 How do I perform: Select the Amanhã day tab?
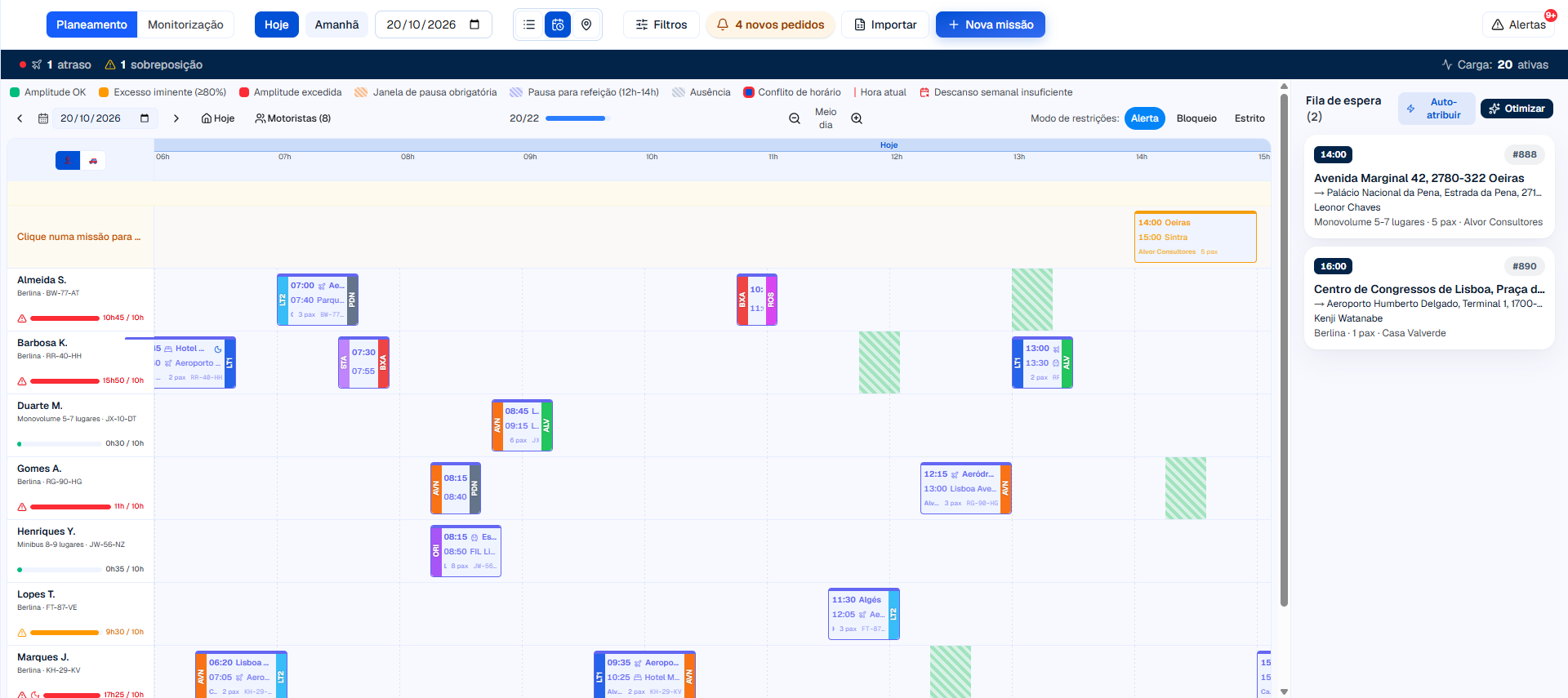click(x=336, y=24)
